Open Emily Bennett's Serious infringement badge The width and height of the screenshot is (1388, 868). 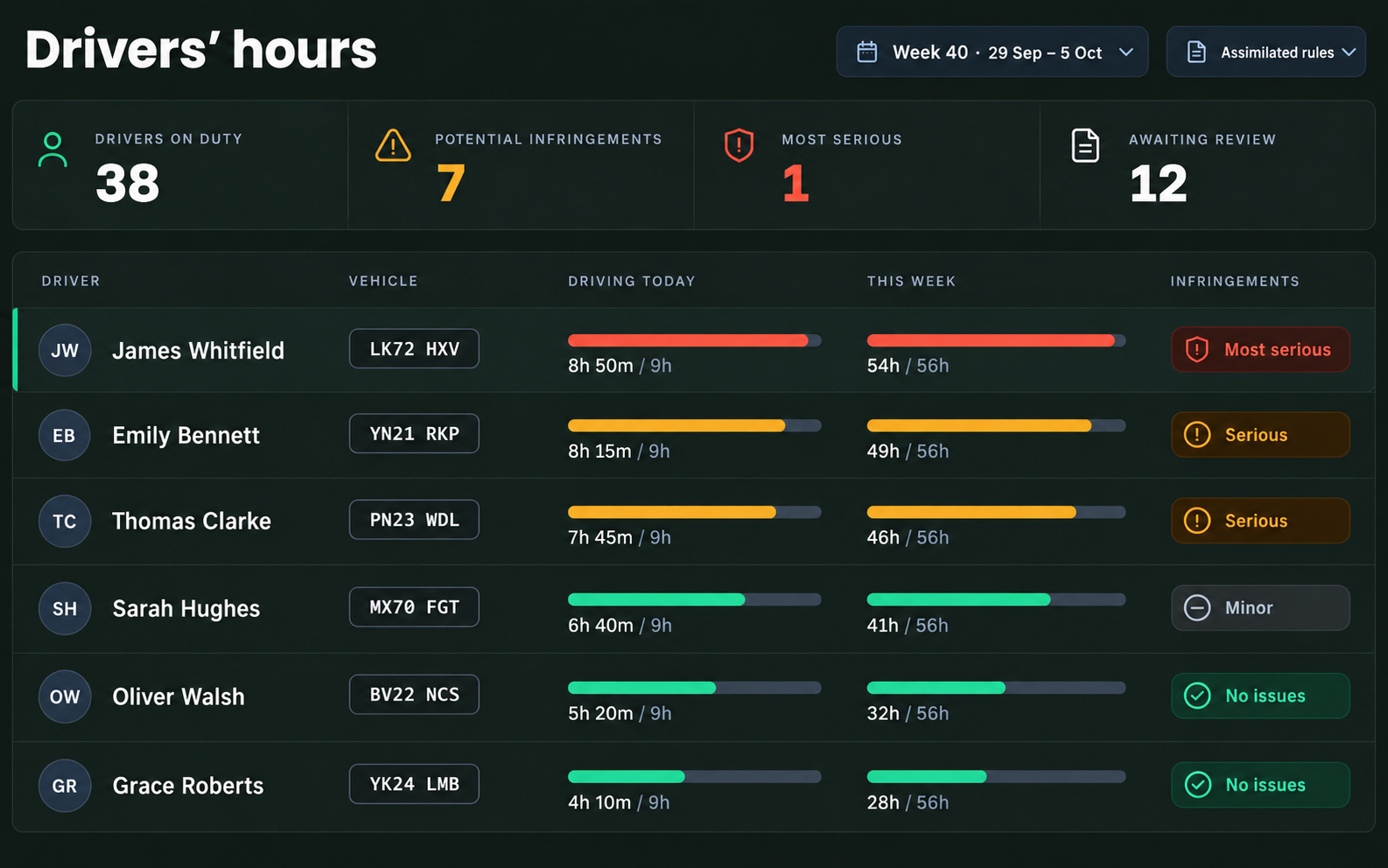click(1260, 434)
